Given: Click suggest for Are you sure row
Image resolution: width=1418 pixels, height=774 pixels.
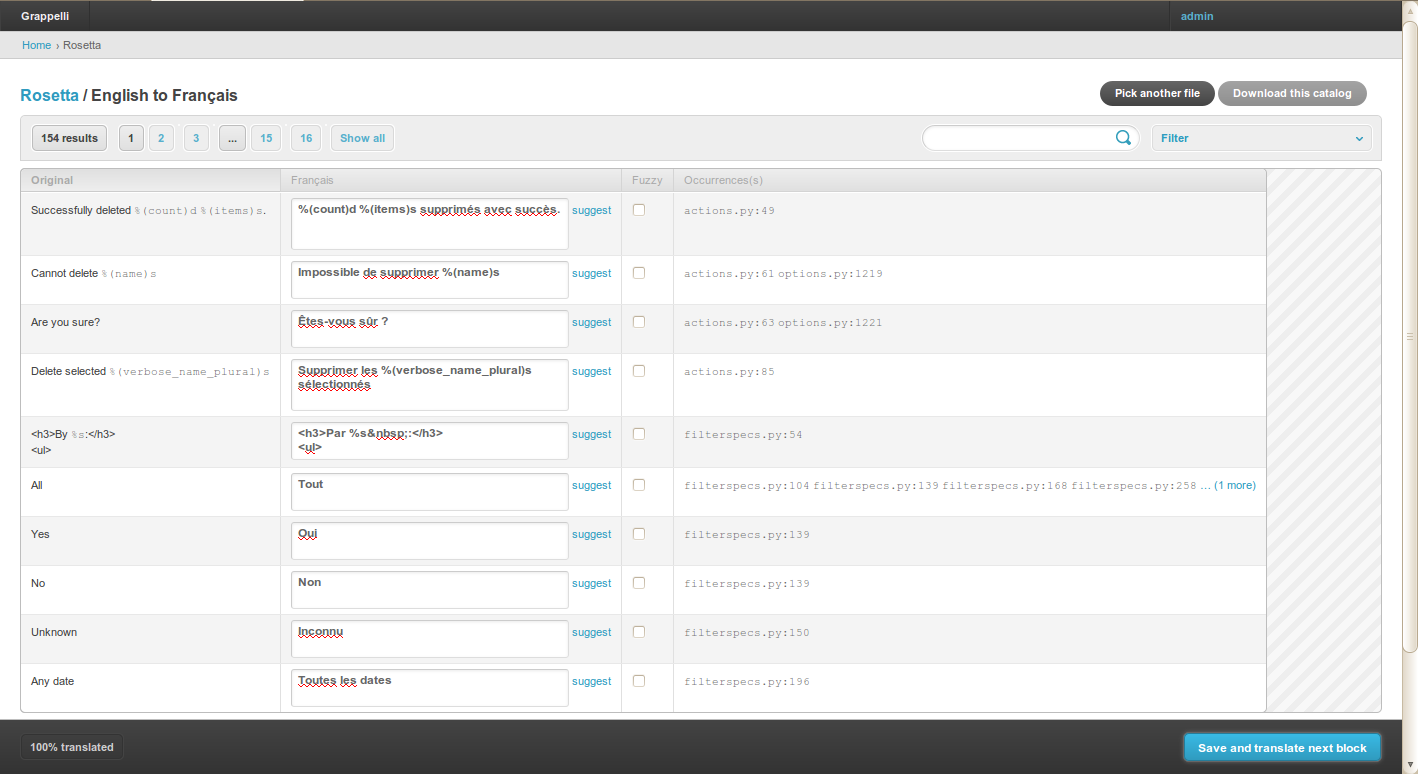Looking at the screenshot, I should pos(591,322).
